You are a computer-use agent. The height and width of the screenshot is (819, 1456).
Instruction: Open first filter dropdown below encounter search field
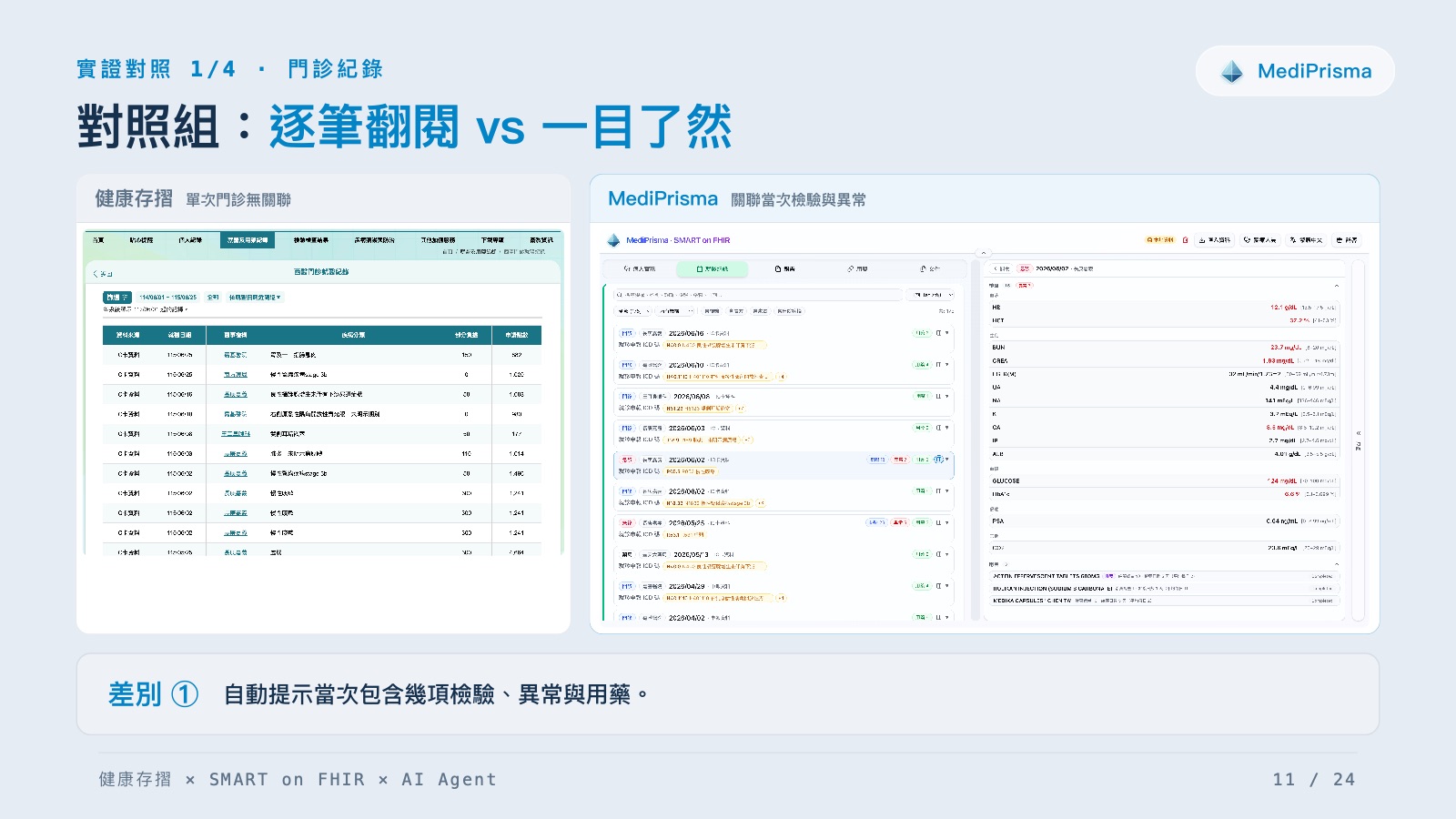pyautogui.click(x=633, y=311)
